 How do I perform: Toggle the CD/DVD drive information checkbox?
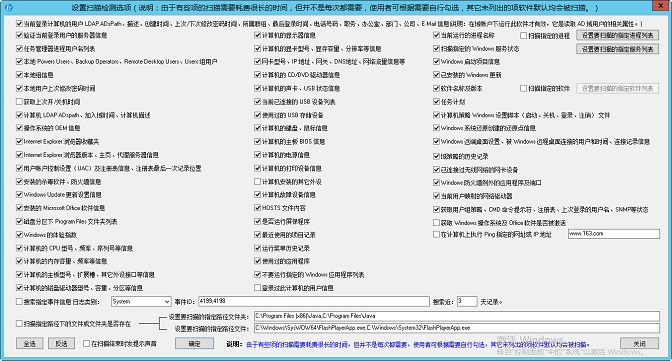point(258,75)
